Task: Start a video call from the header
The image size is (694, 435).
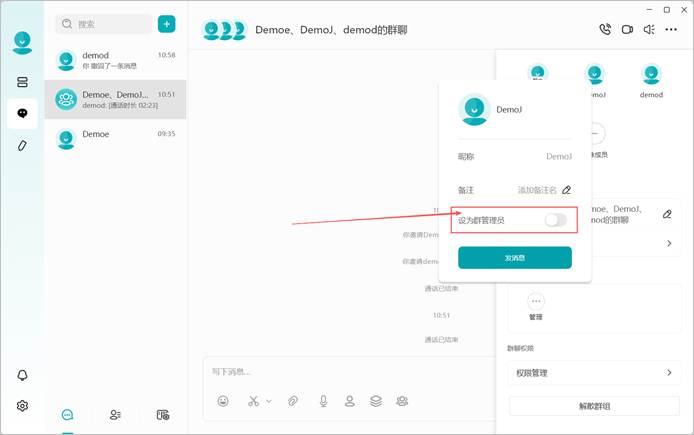Action: tap(627, 30)
